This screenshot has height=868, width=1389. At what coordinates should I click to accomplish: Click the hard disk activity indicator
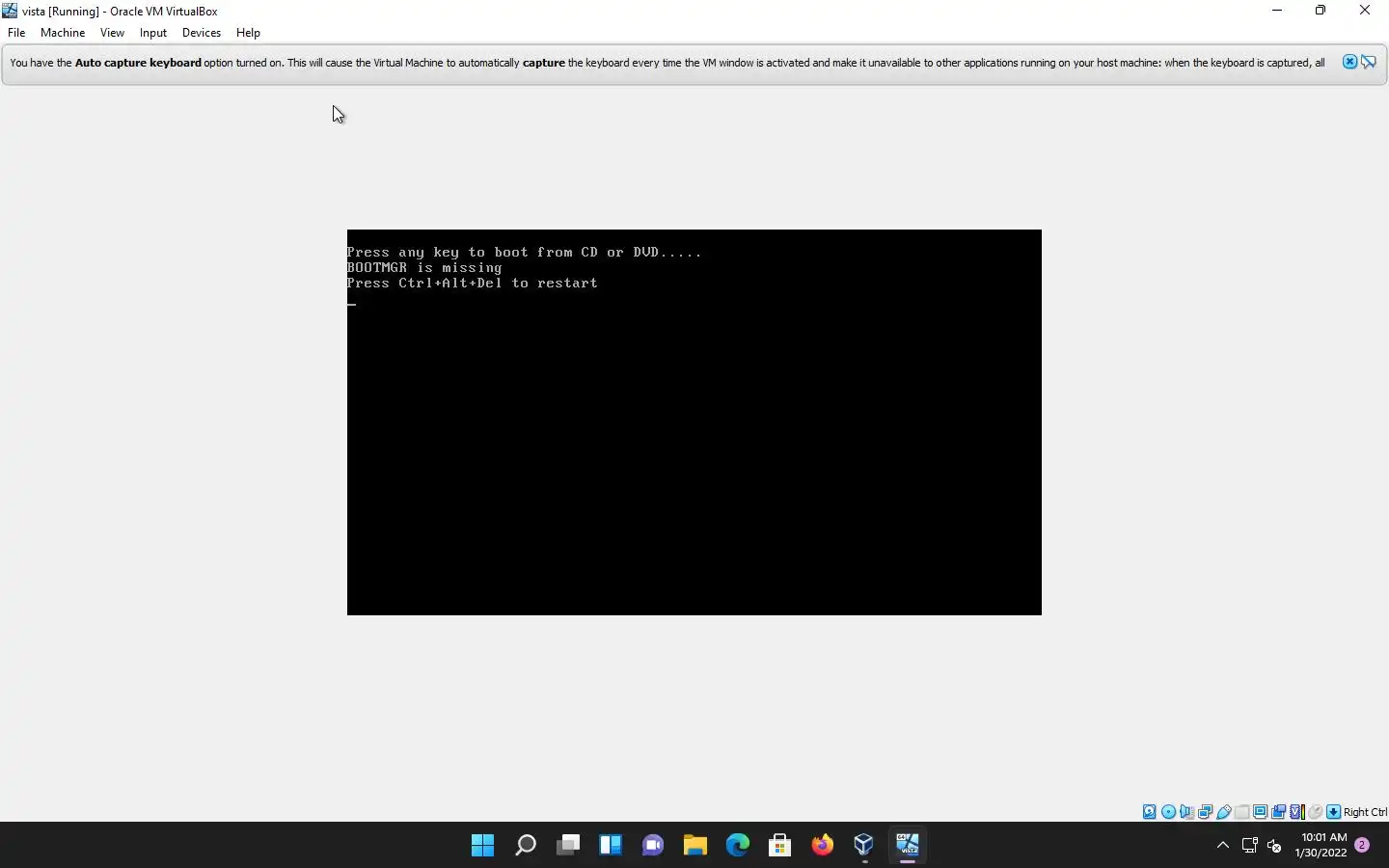click(1150, 812)
